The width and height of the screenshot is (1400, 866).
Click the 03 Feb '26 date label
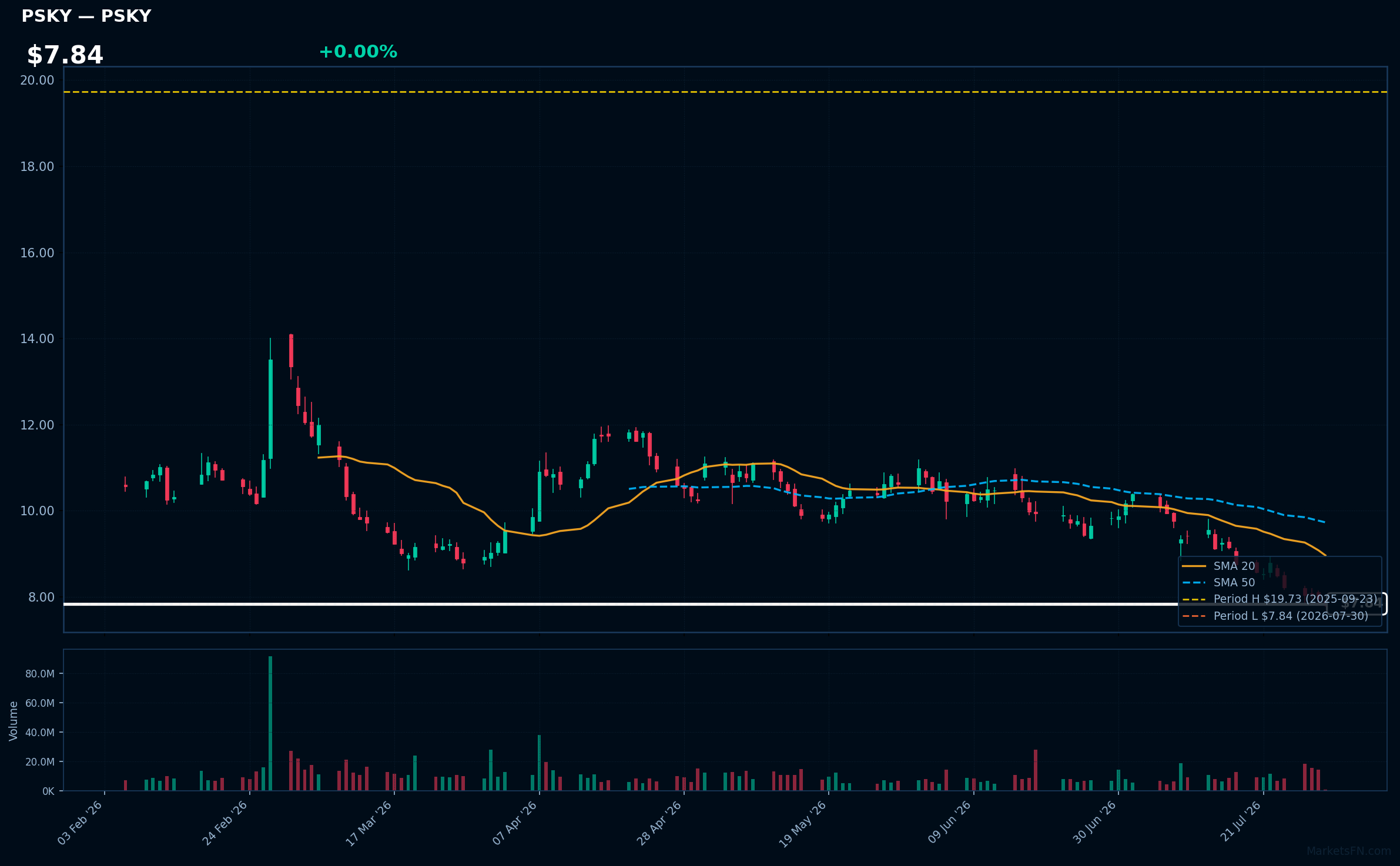(x=81, y=823)
